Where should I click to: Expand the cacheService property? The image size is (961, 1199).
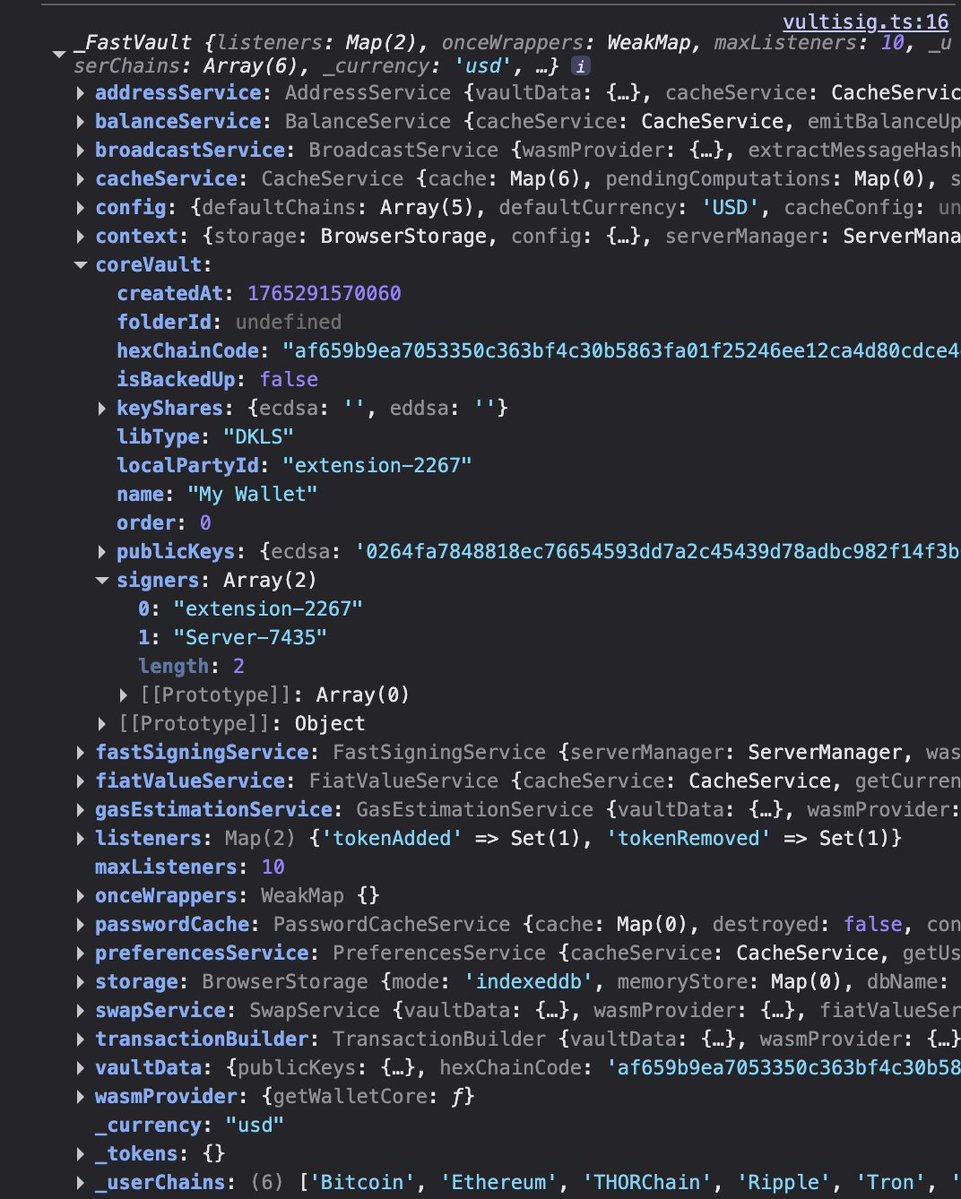(80, 179)
